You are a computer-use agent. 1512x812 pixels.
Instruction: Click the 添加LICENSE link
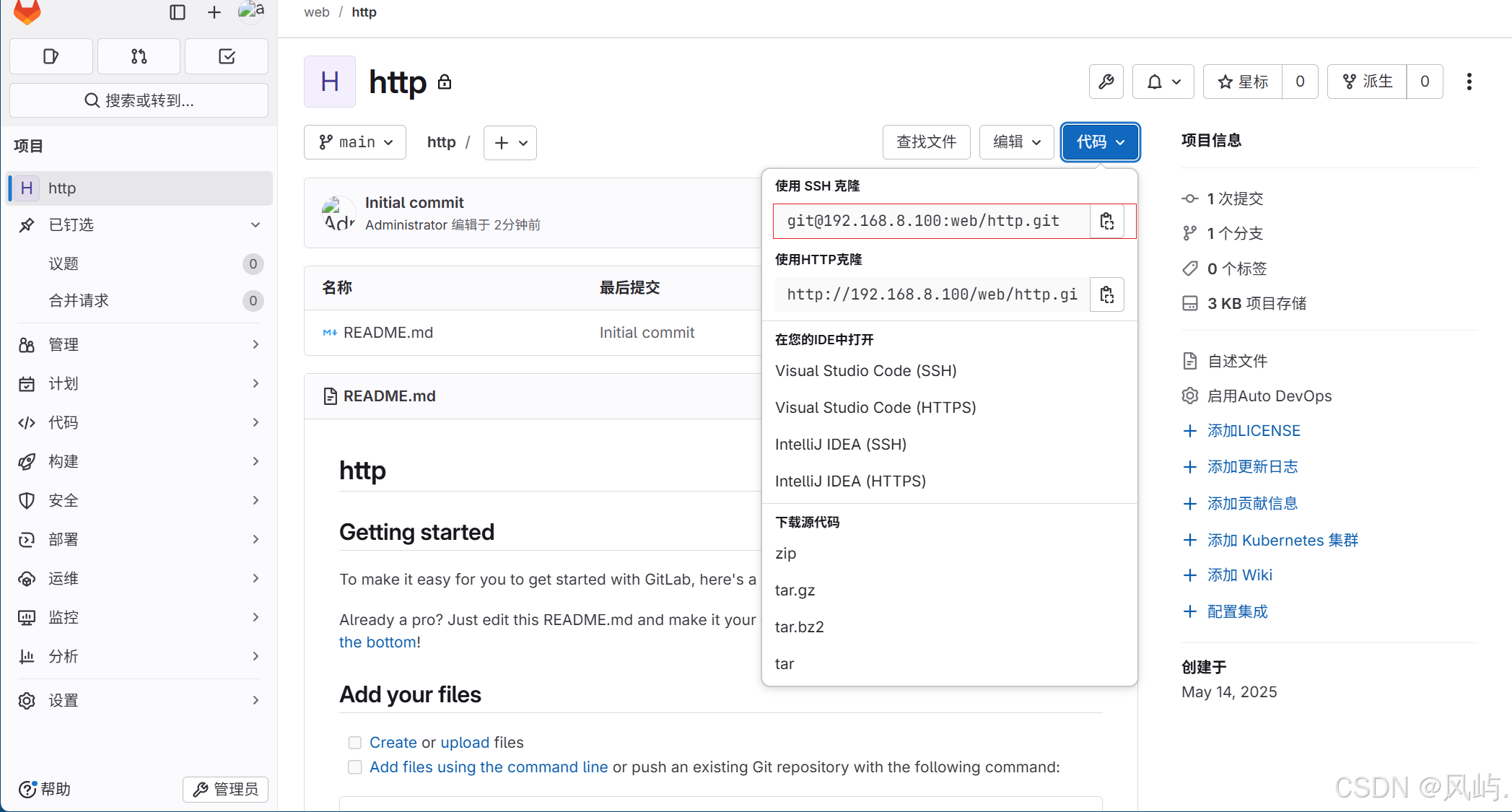click(1254, 431)
